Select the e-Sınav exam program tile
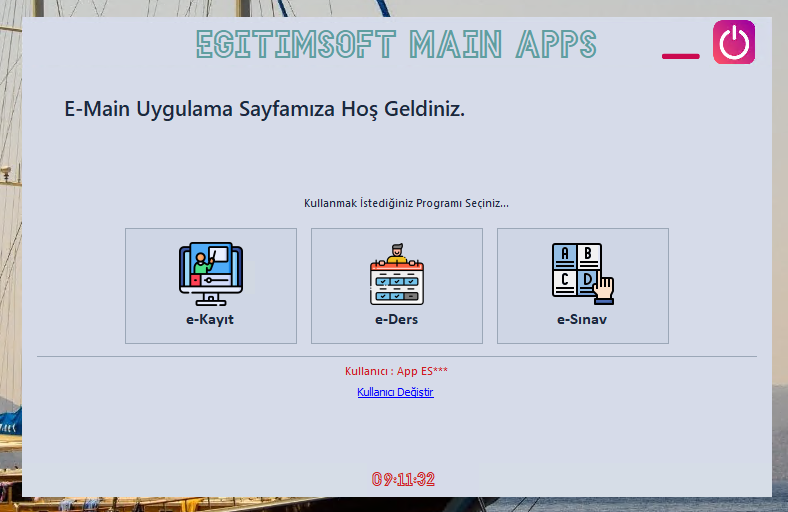The width and height of the screenshot is (788, 512). [582, 286]
